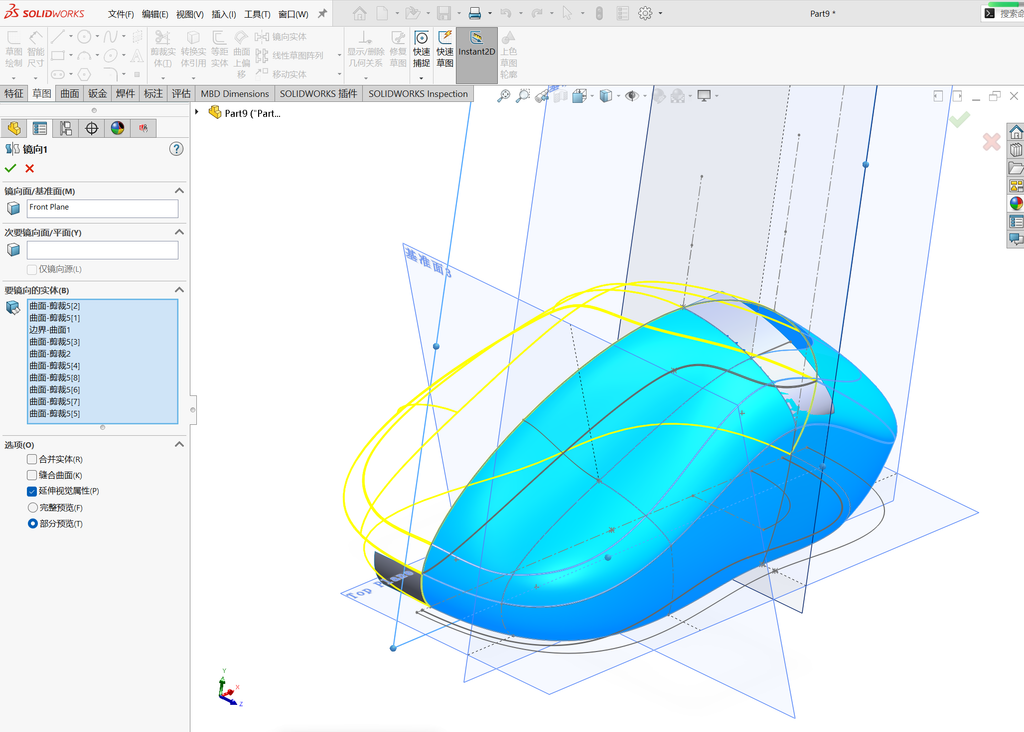1024x732 pixels.
Task: Open 文件(F) menu
Action: pyautogui.click(x=121, y=14)
